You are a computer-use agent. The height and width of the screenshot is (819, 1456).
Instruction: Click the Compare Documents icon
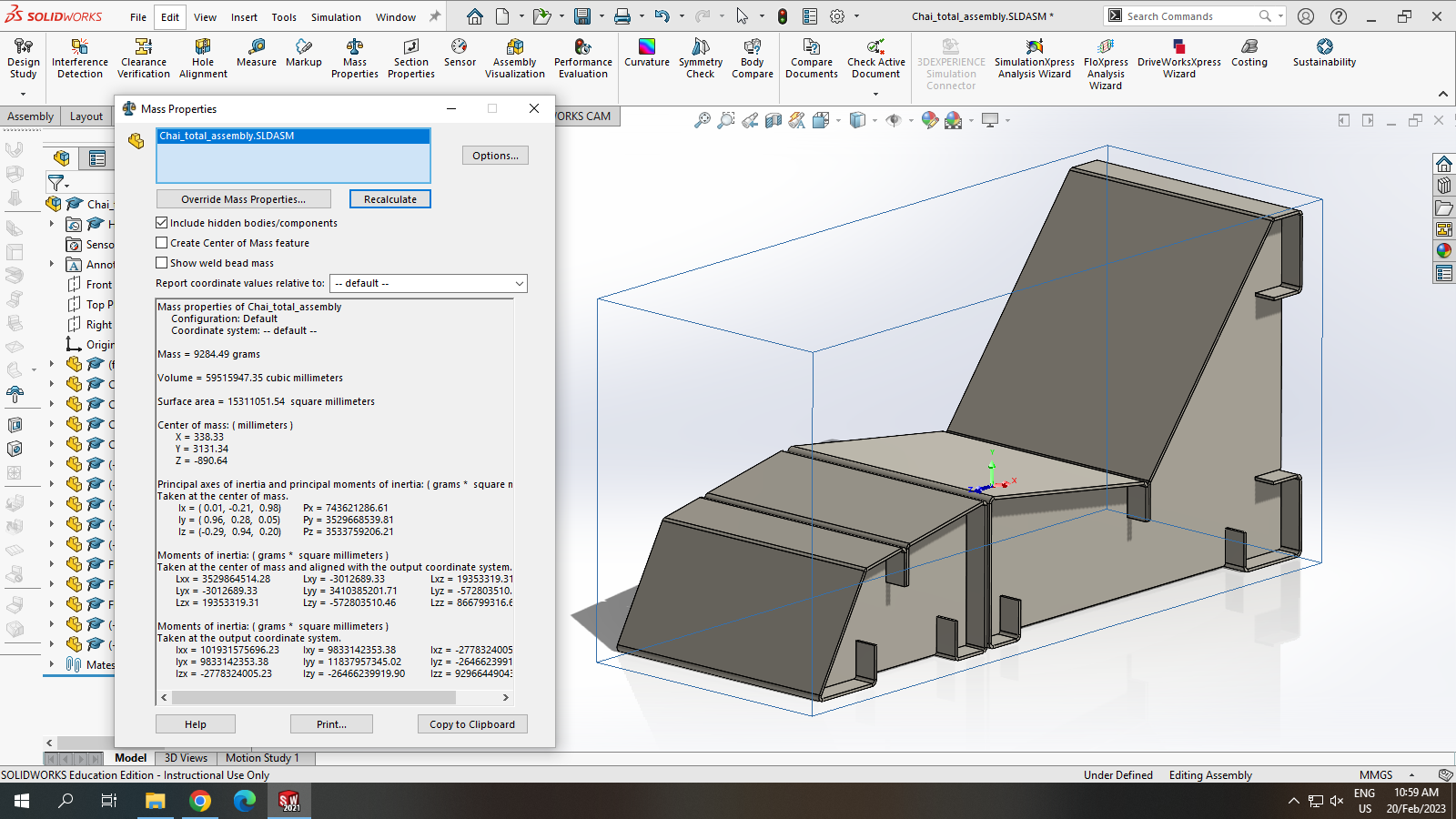click(812, 46)
